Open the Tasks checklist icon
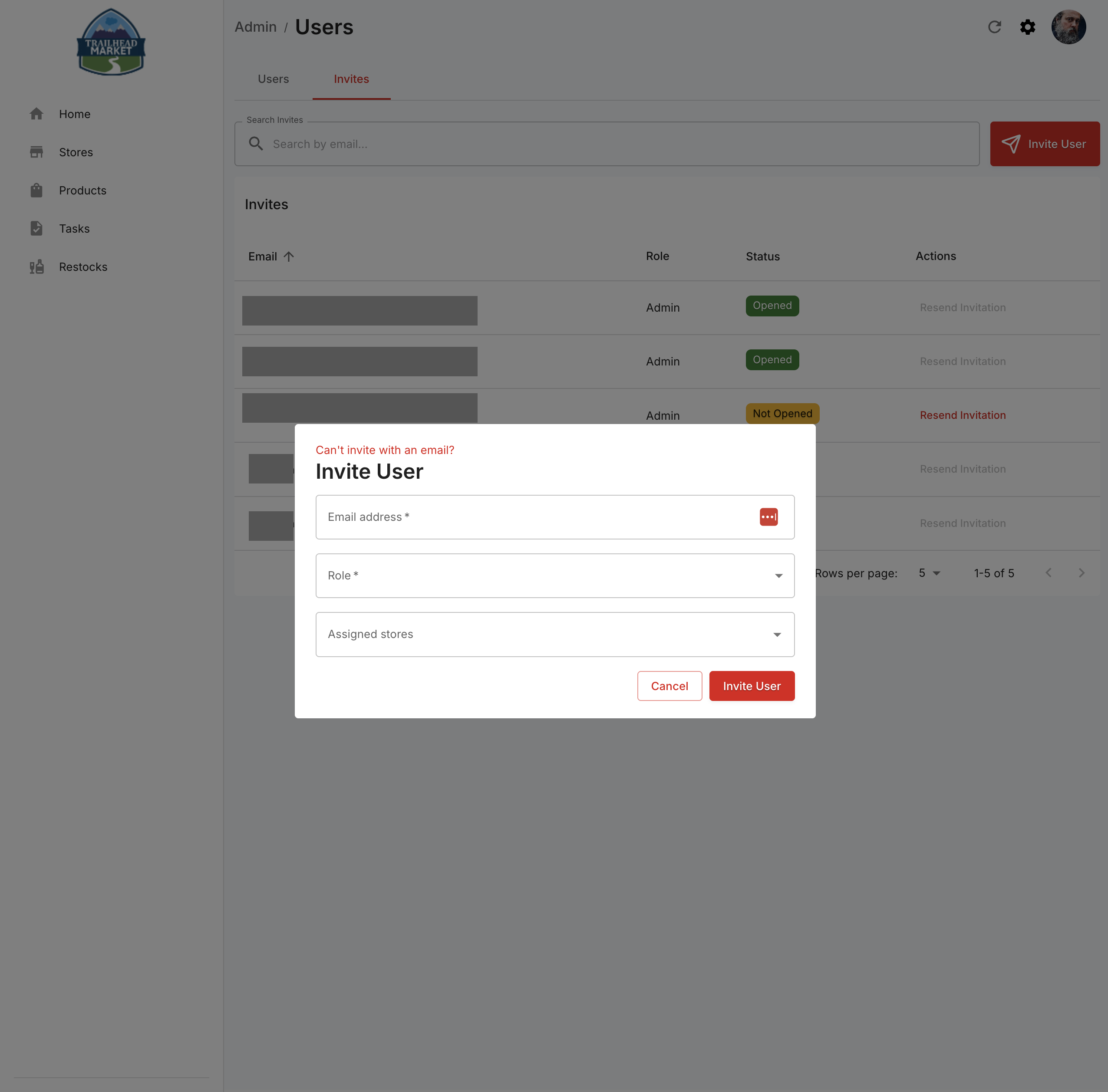The width and height of the screenshot is (1108, 1092). pos(37,228)
